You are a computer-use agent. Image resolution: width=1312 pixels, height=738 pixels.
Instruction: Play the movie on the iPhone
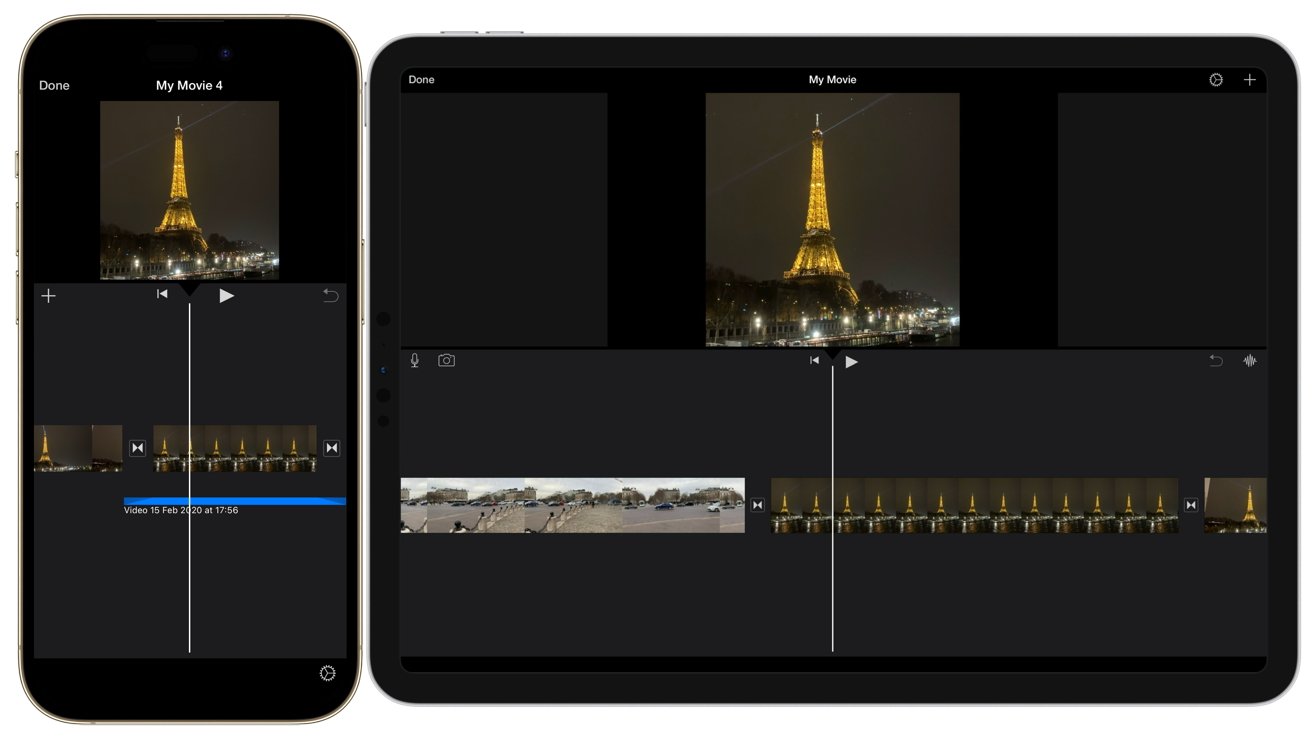(225, 295)
